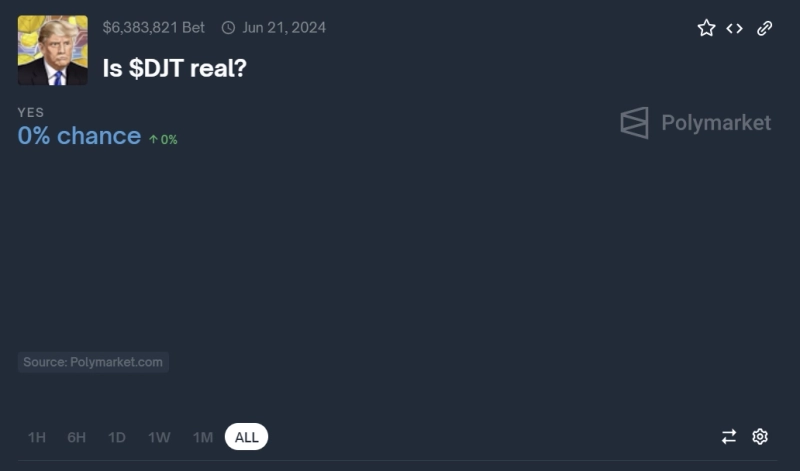Click the swap arrows icon below chart

(x=729, y=436)
